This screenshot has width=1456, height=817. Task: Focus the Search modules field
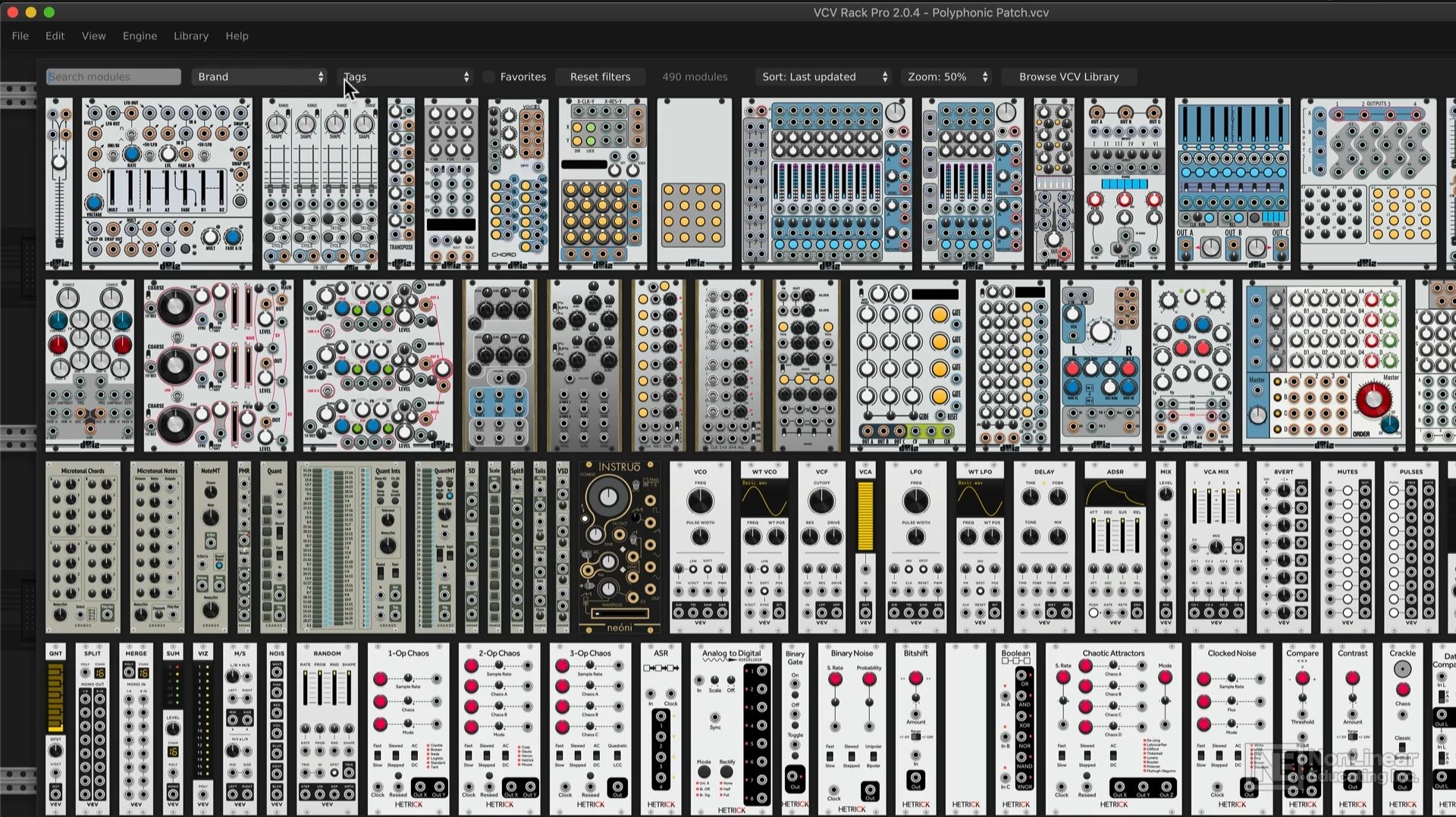pos(114,77)
